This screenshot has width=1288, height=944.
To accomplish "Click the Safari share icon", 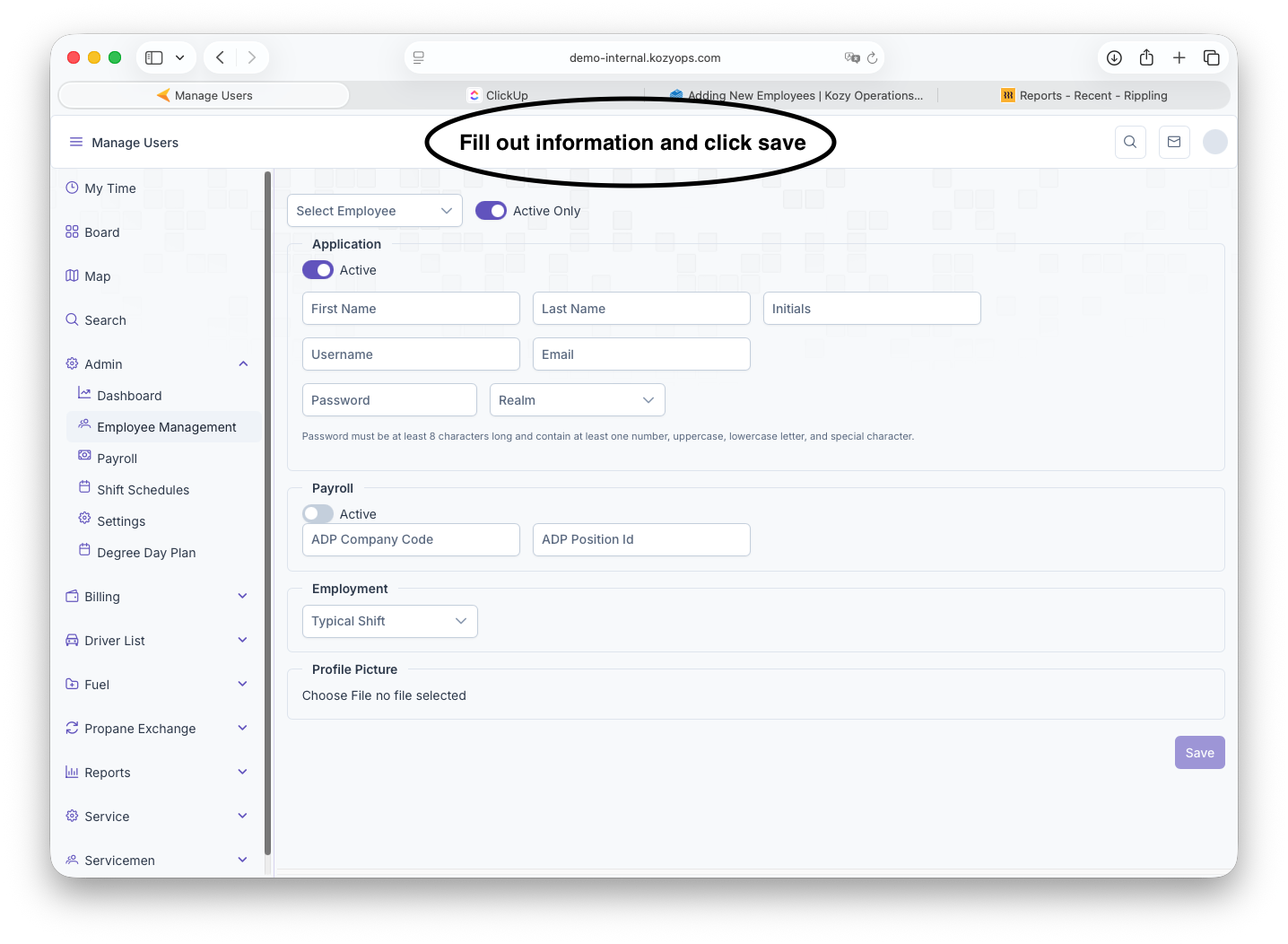I will [1146, 57].
